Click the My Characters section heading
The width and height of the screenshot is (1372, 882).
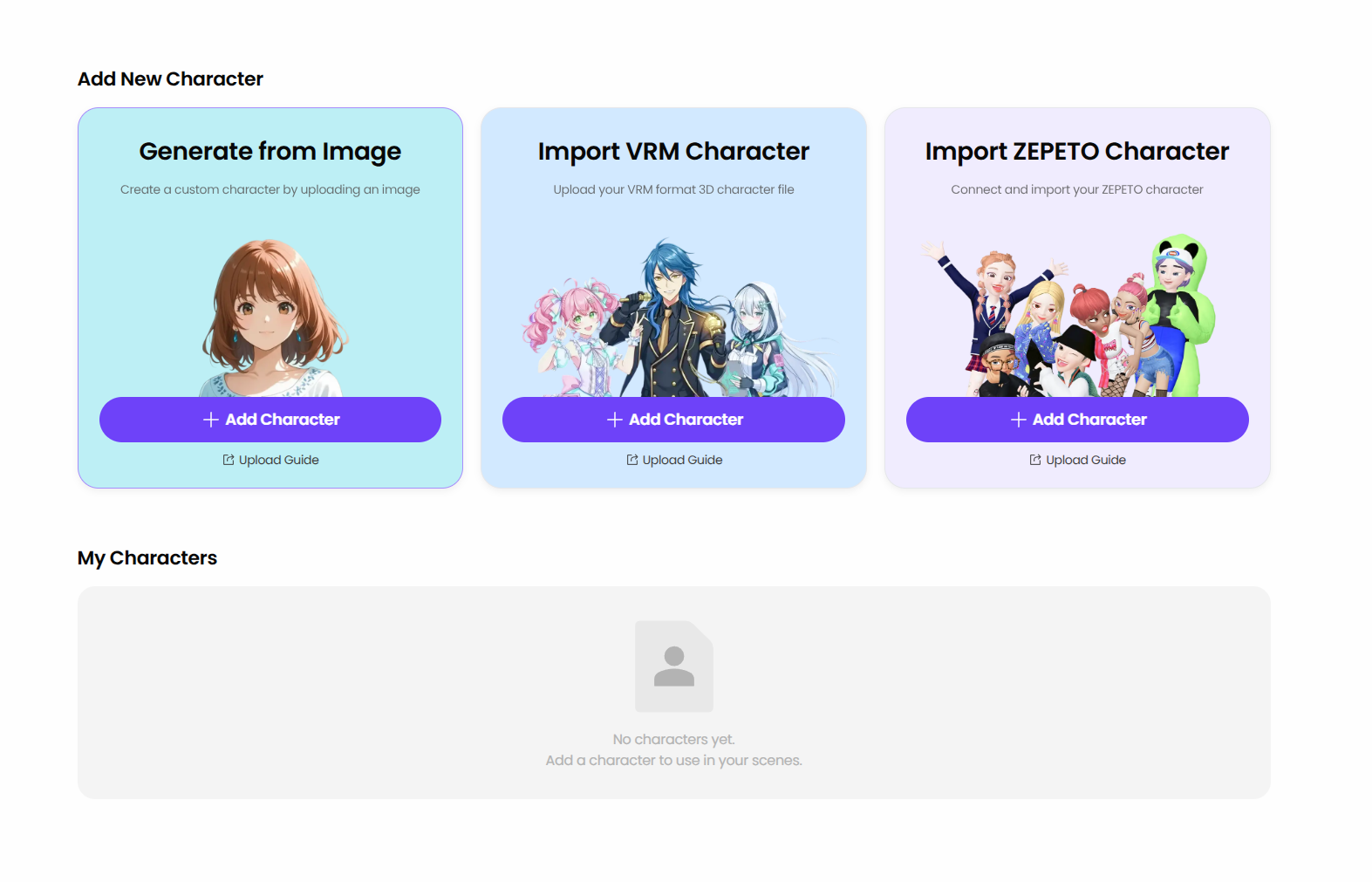click(x=147, y=558)
